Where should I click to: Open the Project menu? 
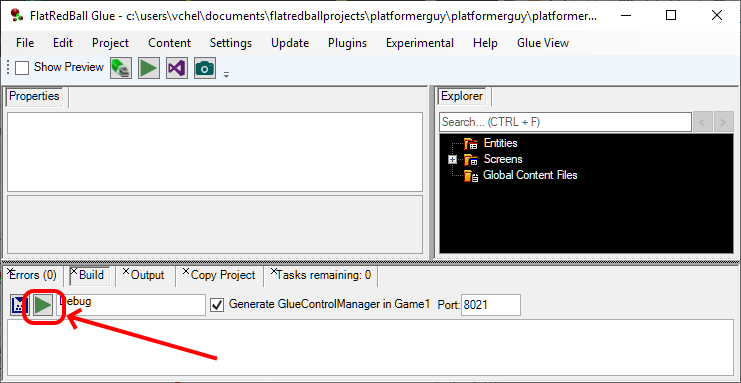[110, 43]
